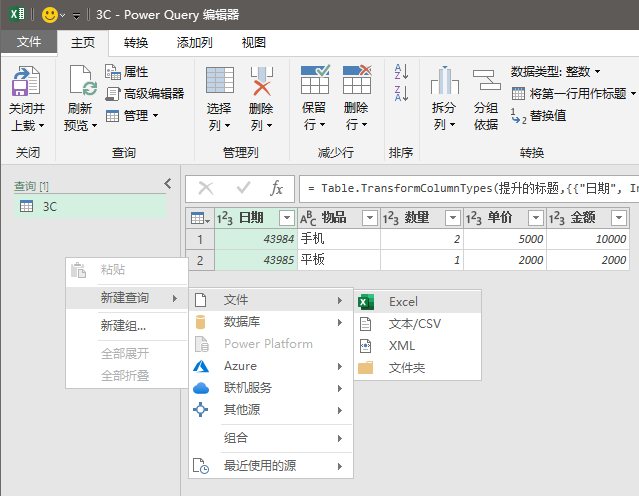The width and height of the screenshot is (639, 496).
Task: Open the Quick Access Toolbar customize arrow
Action: pyautogui.click(x=76, y=15)
